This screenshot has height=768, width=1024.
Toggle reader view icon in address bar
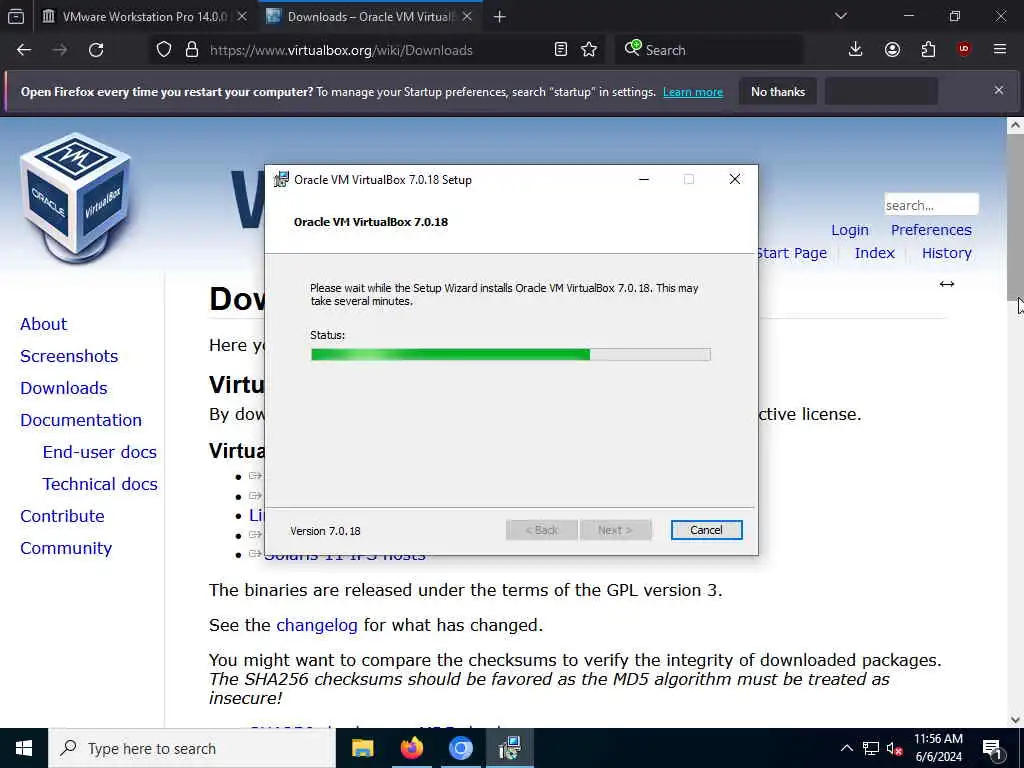[x=560, y=50]
